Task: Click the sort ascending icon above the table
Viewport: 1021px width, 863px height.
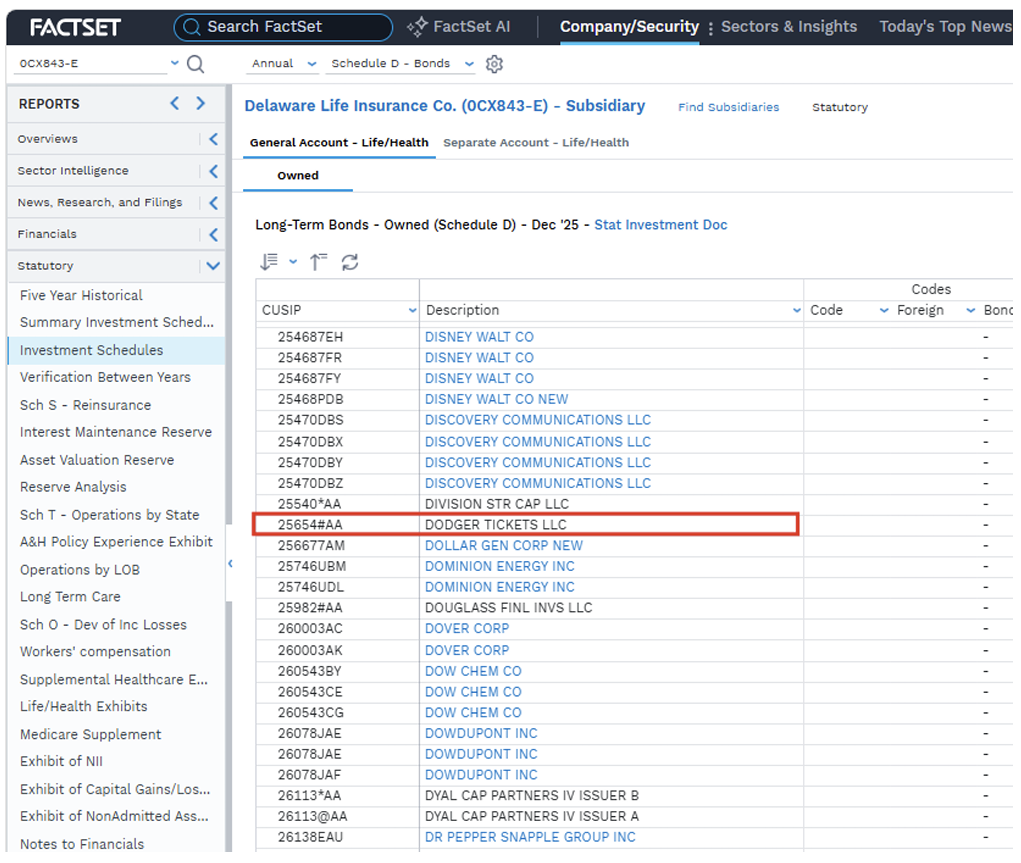Action: coord(318,262)
